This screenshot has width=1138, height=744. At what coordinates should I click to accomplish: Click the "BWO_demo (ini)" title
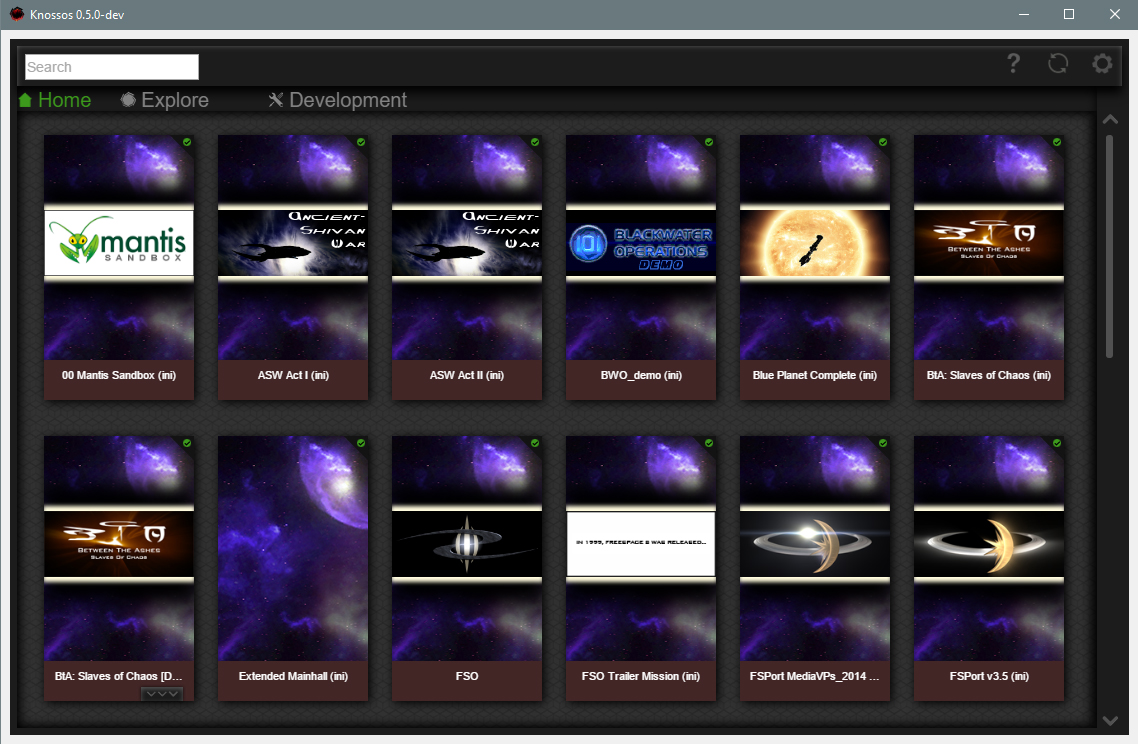point(641,375)
